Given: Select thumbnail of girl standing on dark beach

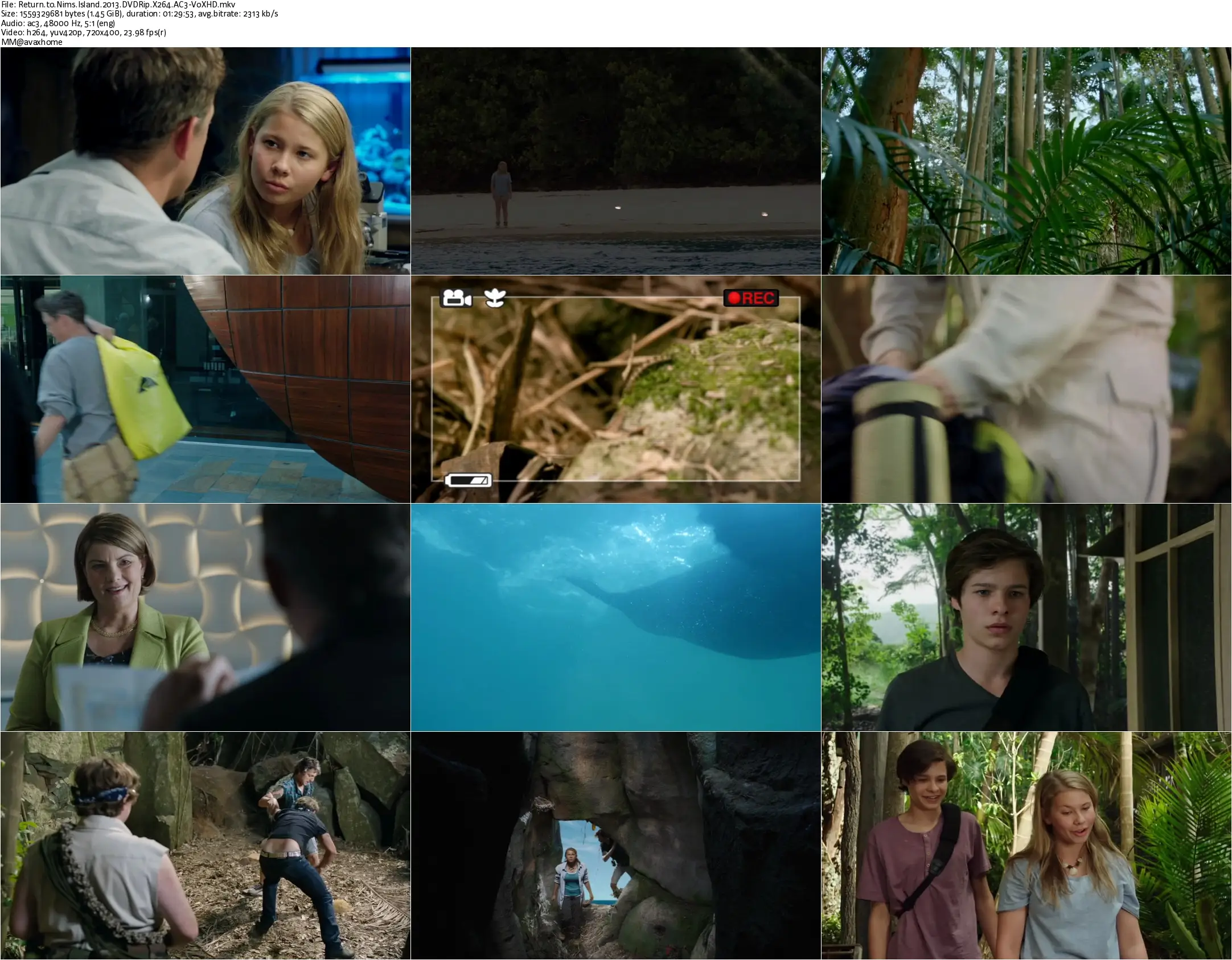Looking at the screenshot, I should 615,161.
